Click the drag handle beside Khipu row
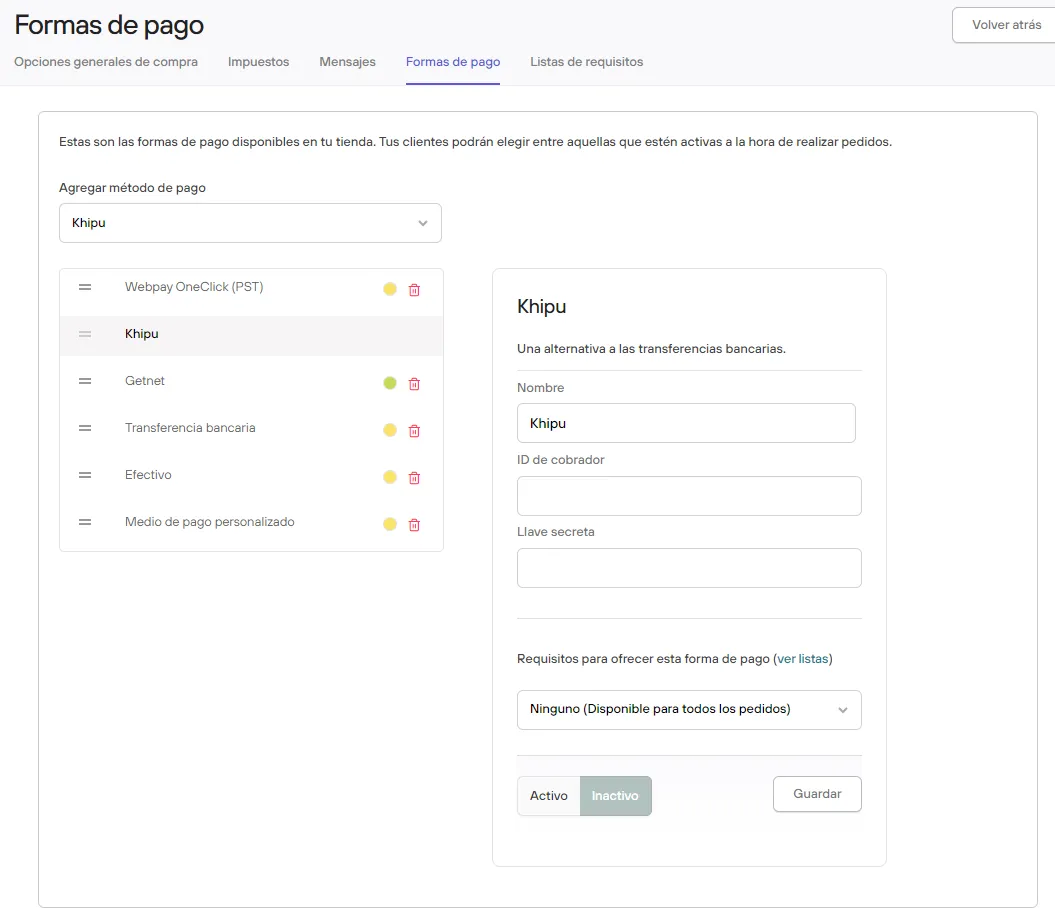1055x913 pixels. pyautogui.click(x=85, y=334)
